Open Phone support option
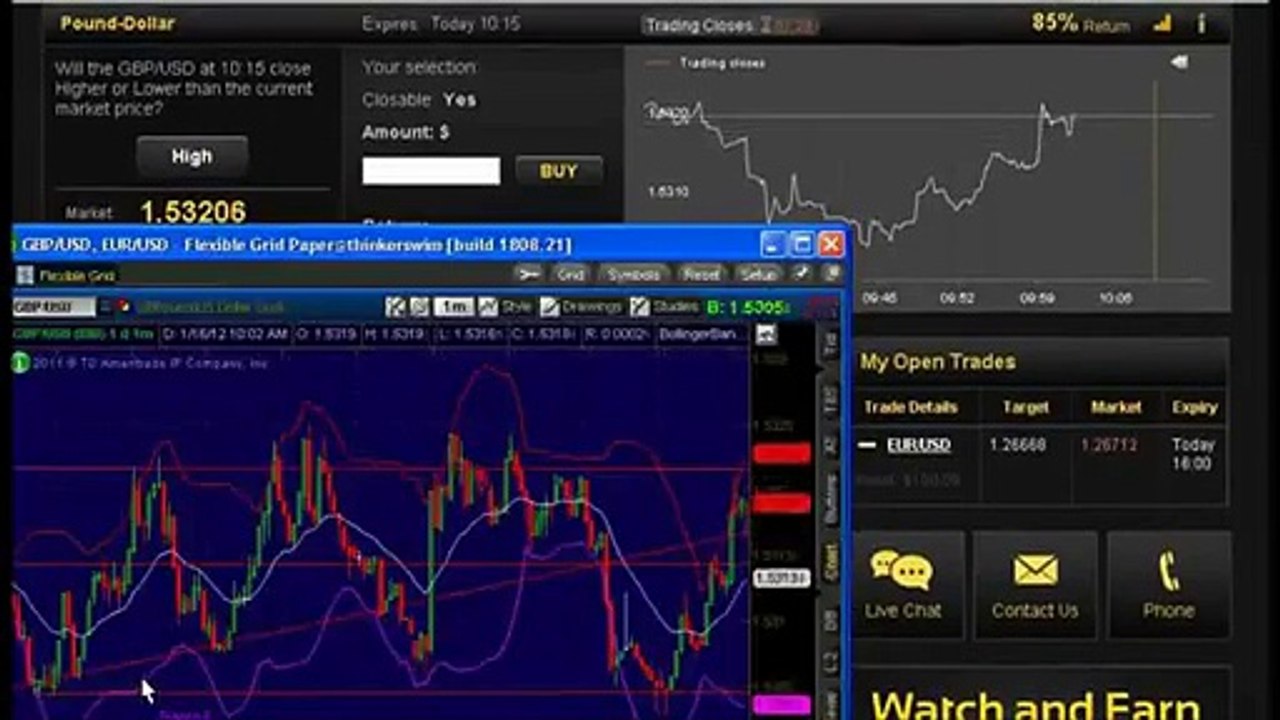 pos(1168,585)
